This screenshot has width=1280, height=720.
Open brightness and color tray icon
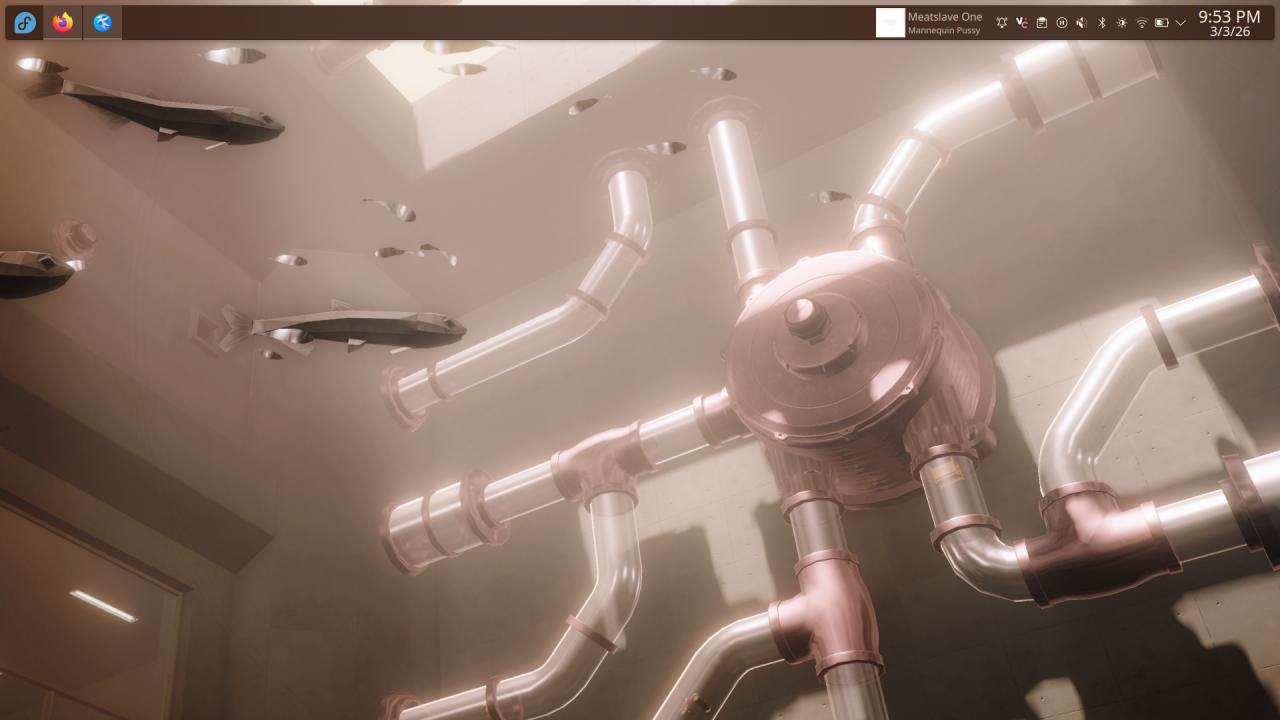click(x=1121, y=23)
